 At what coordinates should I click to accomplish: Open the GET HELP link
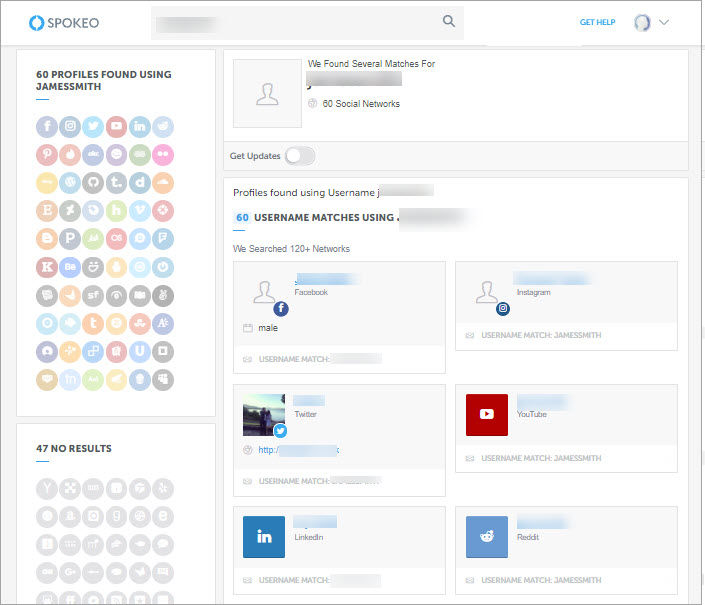click(598, 22)
